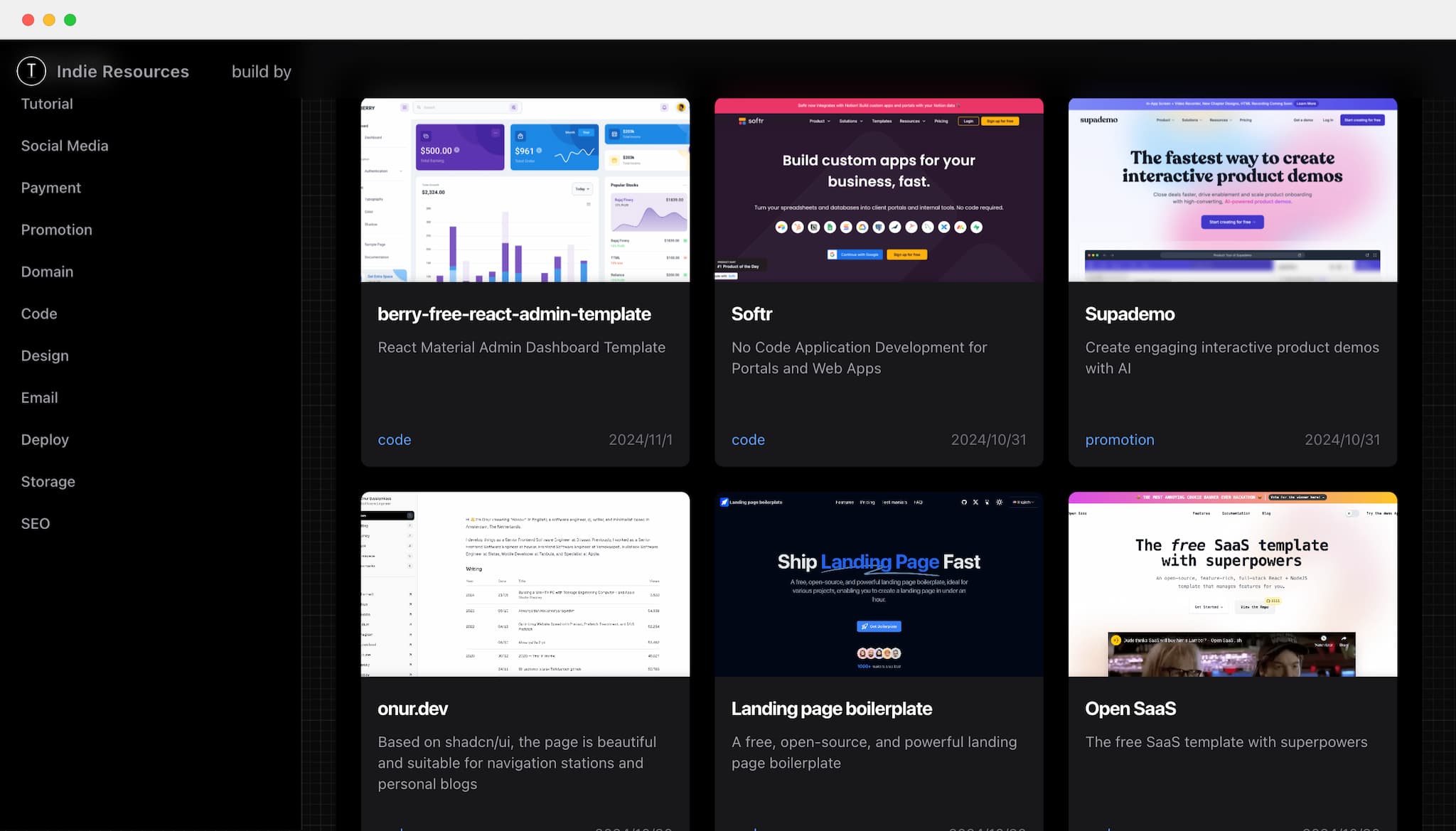
Task: Open the Softr website thumbnail
Action: 879,190
